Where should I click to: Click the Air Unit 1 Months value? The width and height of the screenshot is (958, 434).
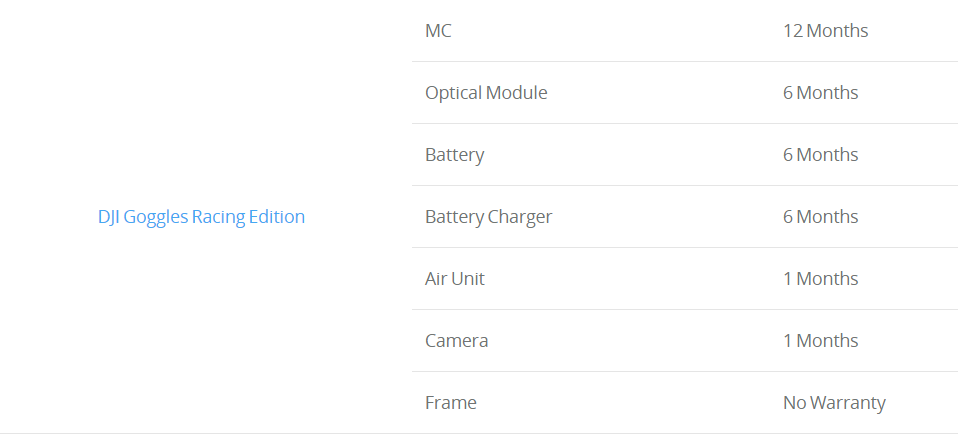[x=821, y=279]
